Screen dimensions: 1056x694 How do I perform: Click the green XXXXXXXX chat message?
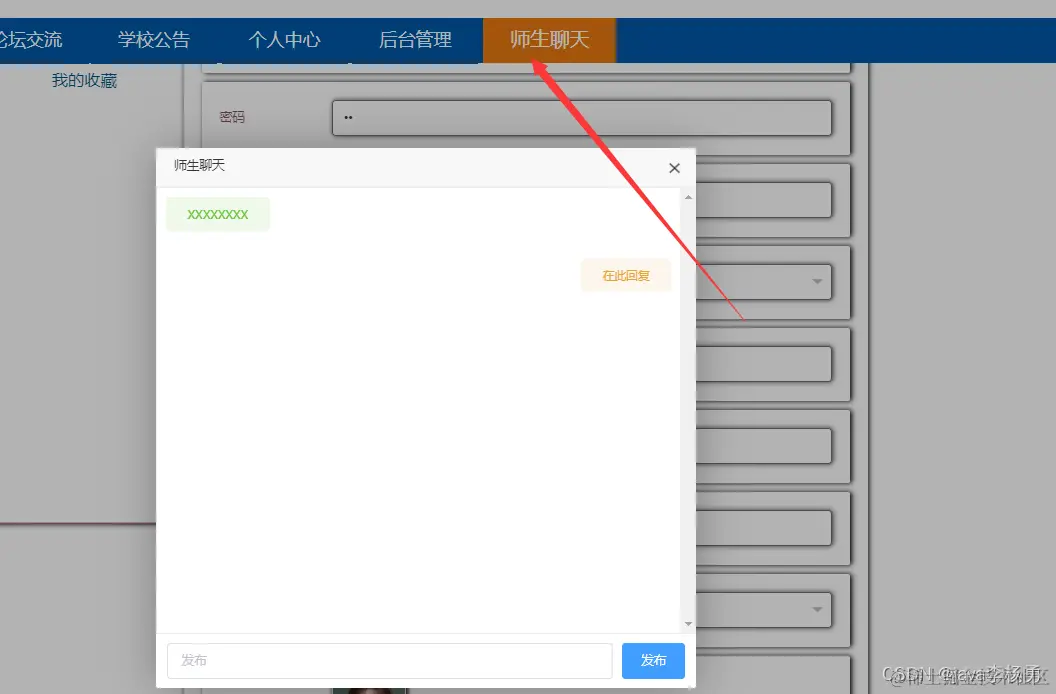tap(218, 214)
